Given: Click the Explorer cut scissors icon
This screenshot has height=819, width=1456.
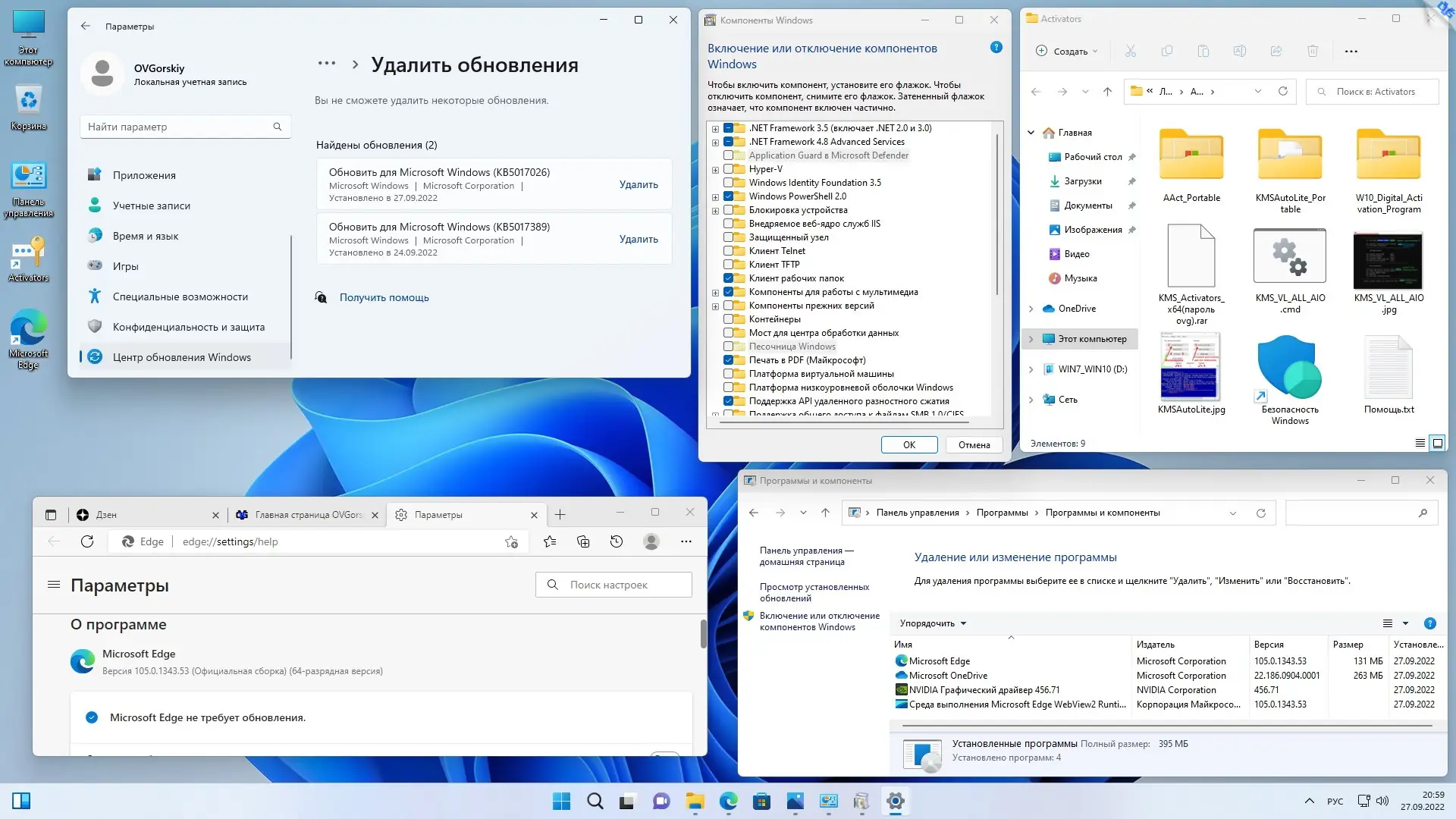Looking at the screenshot, I should [1130, 51].
